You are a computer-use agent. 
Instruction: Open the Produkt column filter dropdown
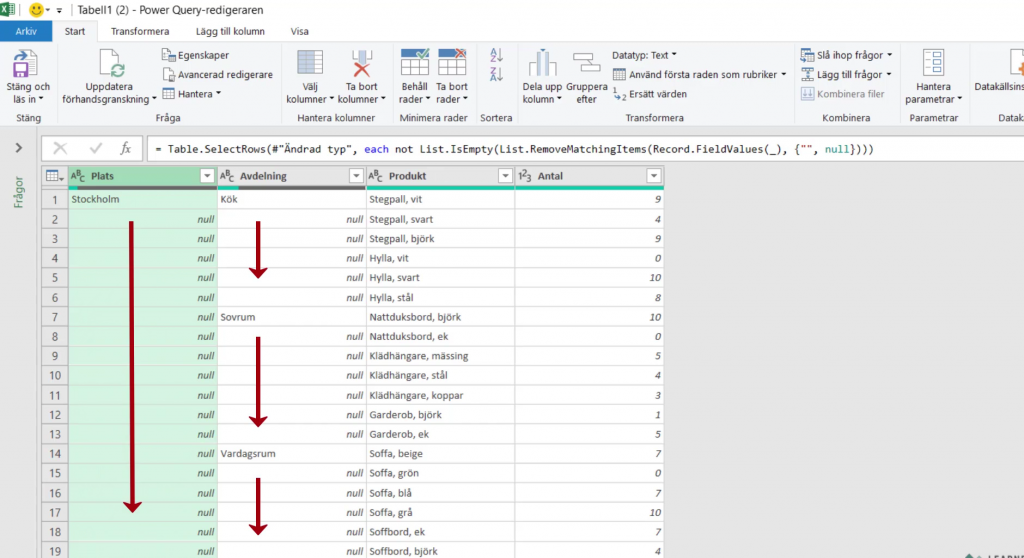pyautogui.click(x=505, y=176)
